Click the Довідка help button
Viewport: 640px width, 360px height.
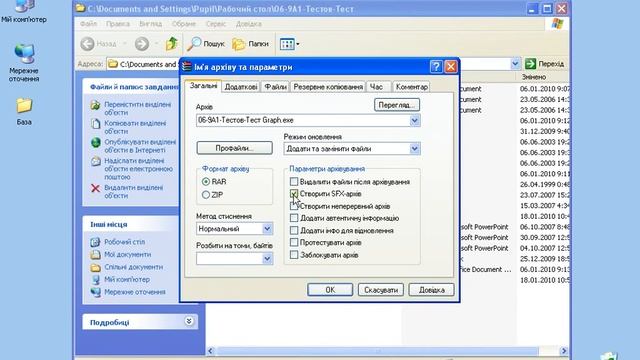pyautogui.click(x=431, y=290)
